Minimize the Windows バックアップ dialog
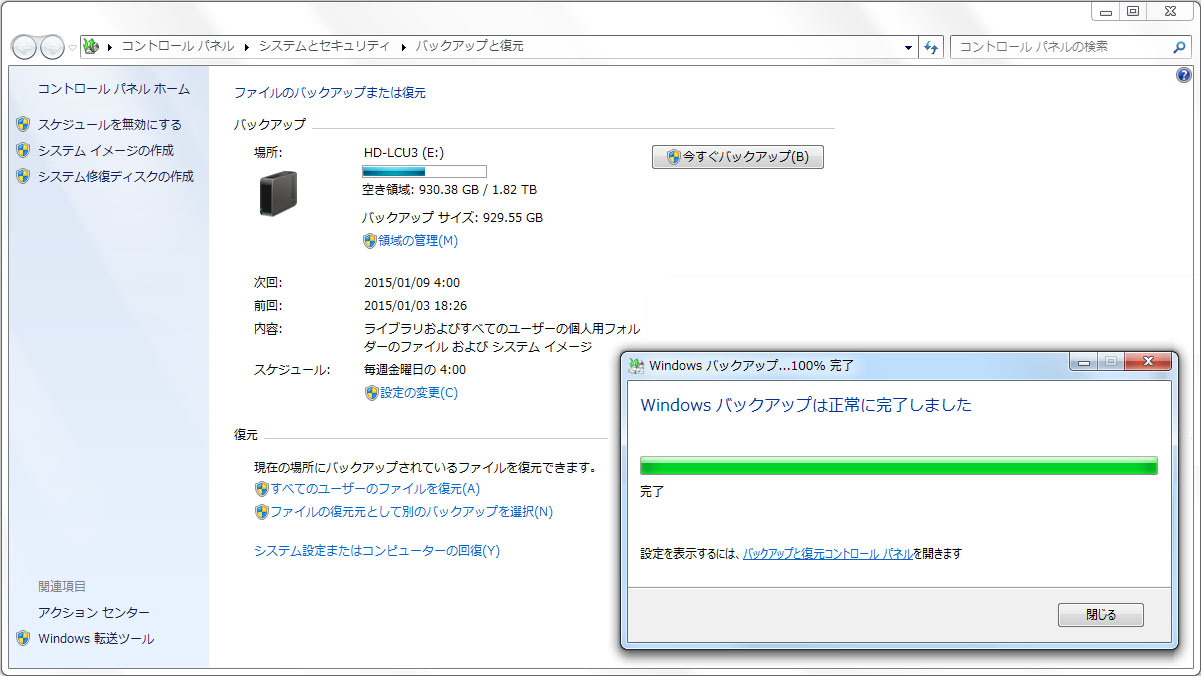 [1083, 362]
